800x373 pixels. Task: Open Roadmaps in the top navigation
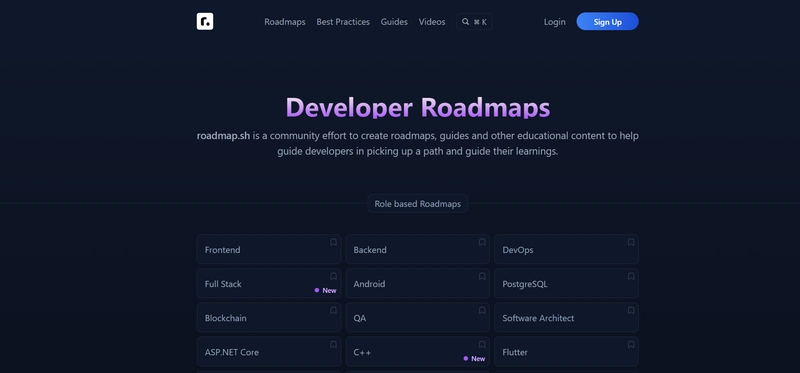coord(285,22)
